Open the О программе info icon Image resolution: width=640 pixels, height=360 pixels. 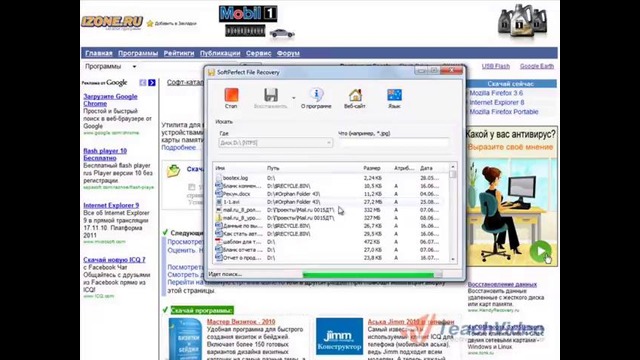click(x=316, y=95)
